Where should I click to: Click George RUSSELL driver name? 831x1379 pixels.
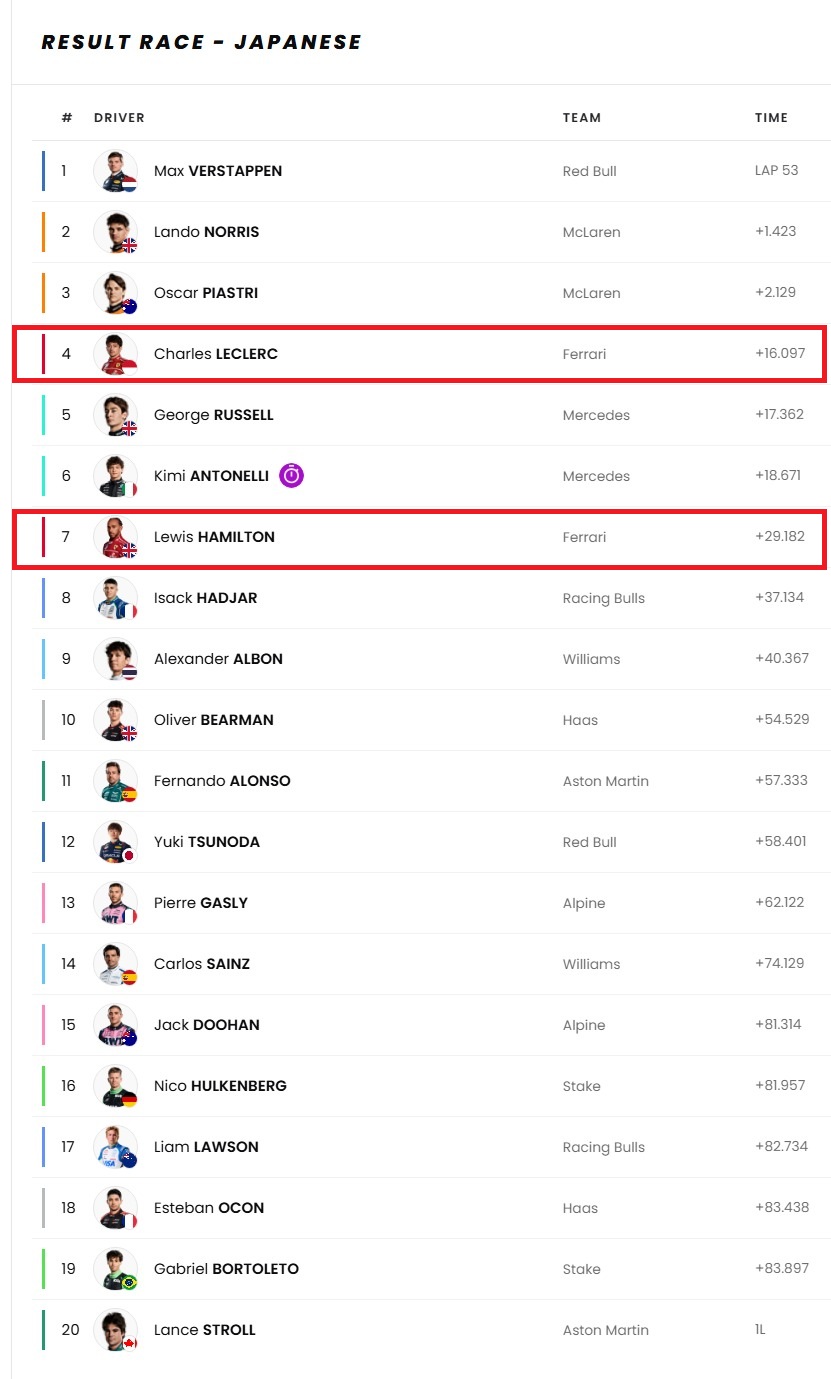coord(214,415)
